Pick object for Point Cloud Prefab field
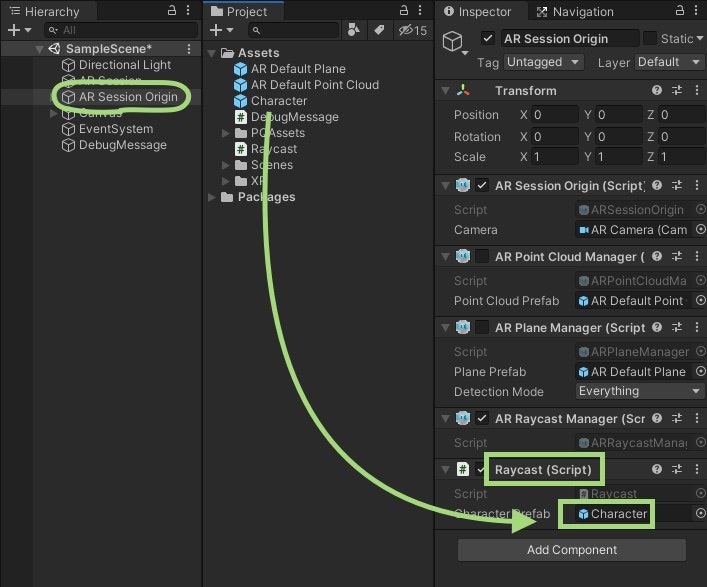 700,300
